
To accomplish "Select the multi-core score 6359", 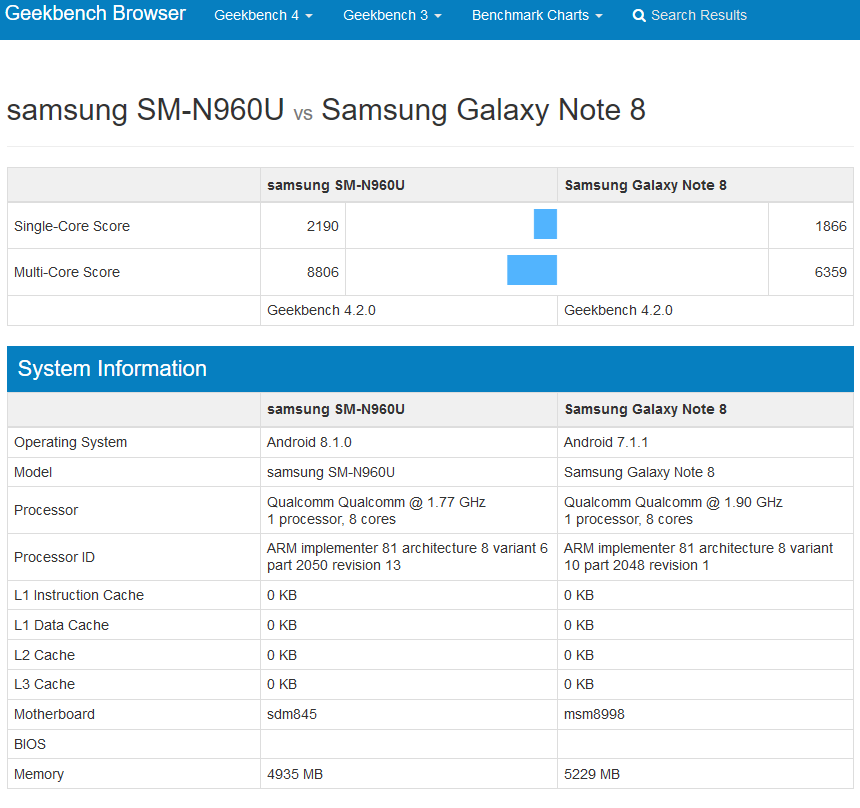I will click(830, 272).
